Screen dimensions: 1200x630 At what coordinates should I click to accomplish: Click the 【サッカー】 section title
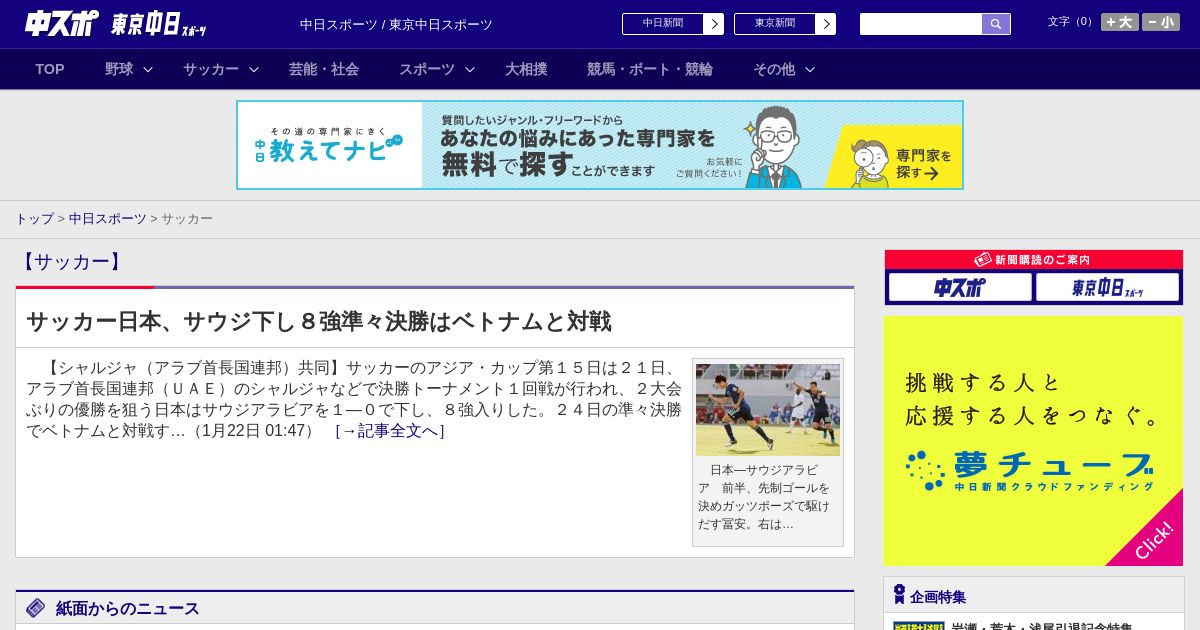[x=71, y=262]
